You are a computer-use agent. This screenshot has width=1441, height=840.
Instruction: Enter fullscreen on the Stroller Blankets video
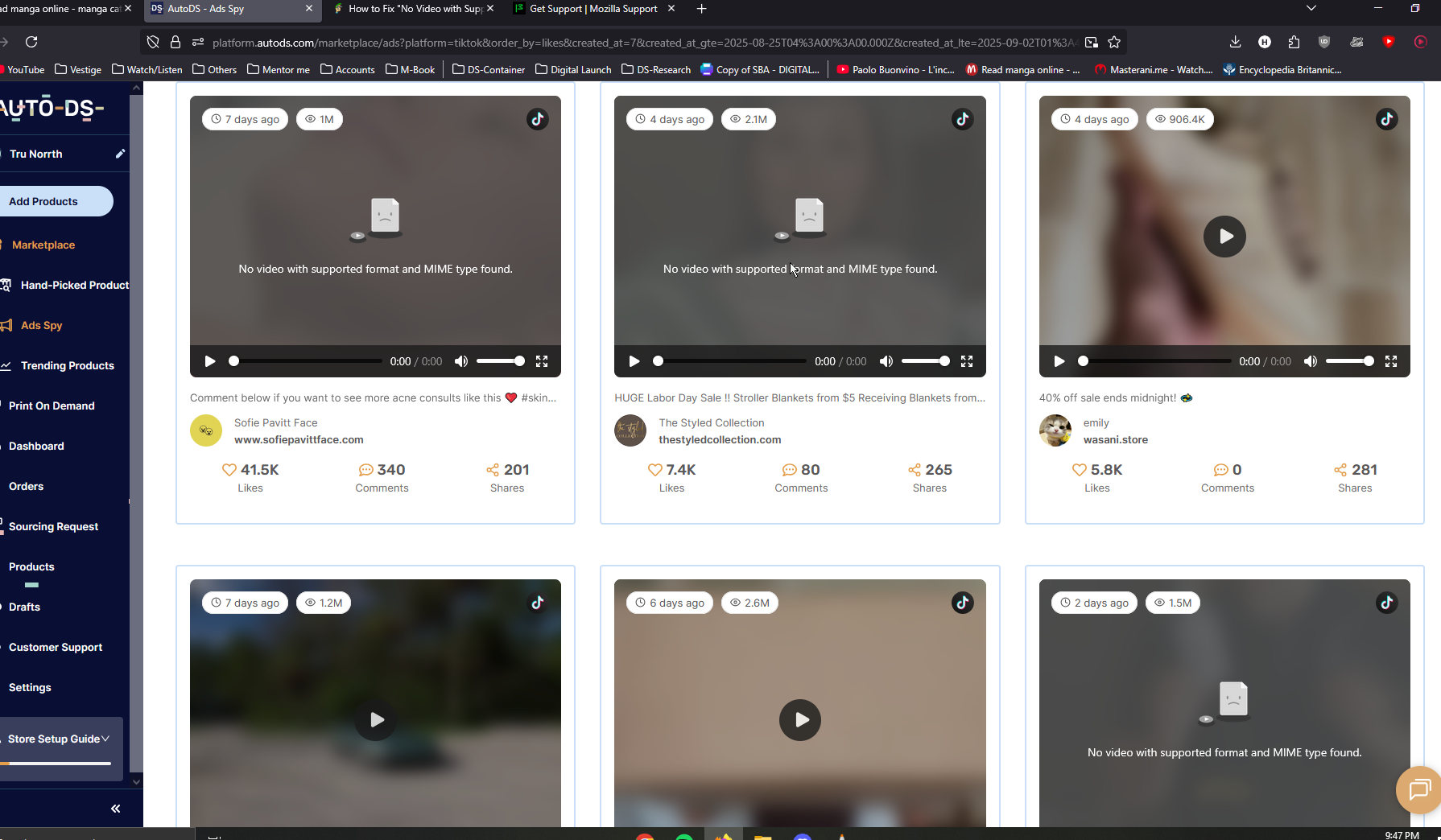click(967, 361)
